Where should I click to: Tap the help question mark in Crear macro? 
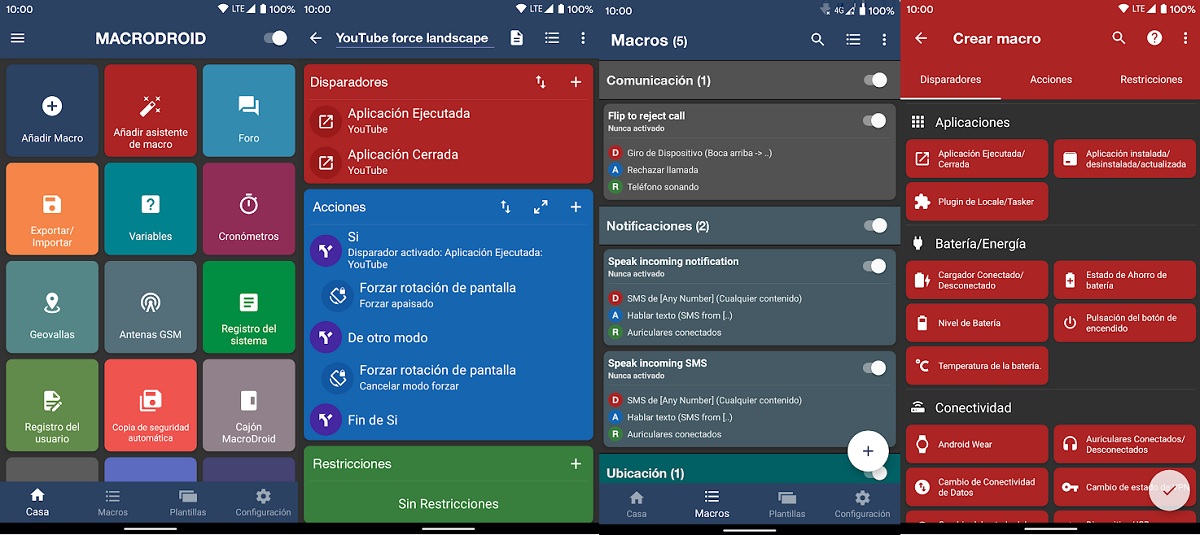click(1154, 38)
